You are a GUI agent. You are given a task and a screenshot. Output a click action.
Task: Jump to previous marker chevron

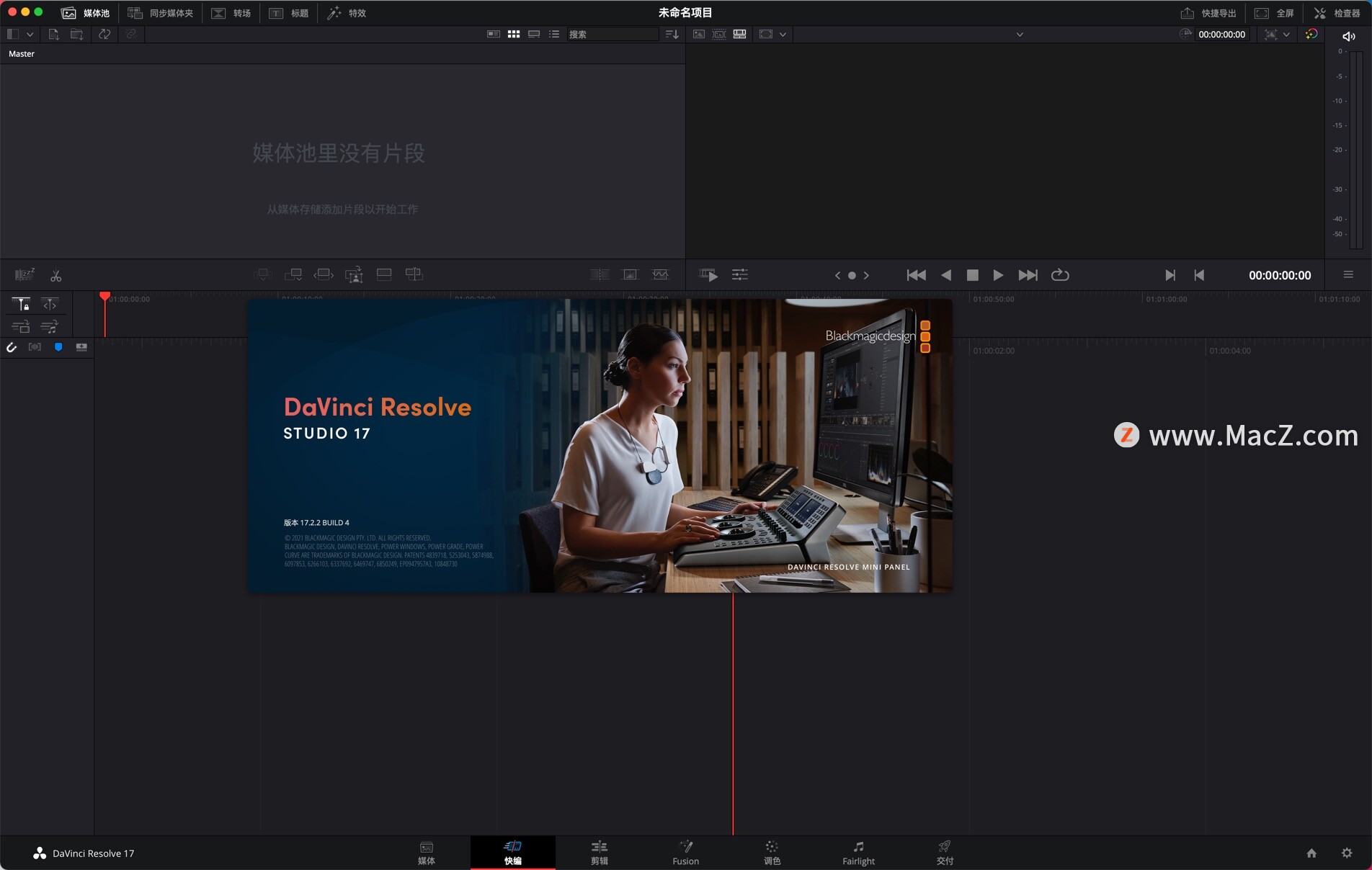837,275
